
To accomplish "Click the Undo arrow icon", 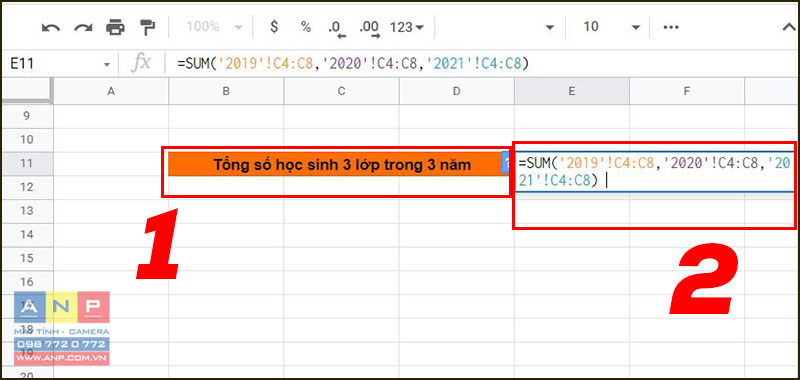I will pyautogui.click(x=51, y=27).
